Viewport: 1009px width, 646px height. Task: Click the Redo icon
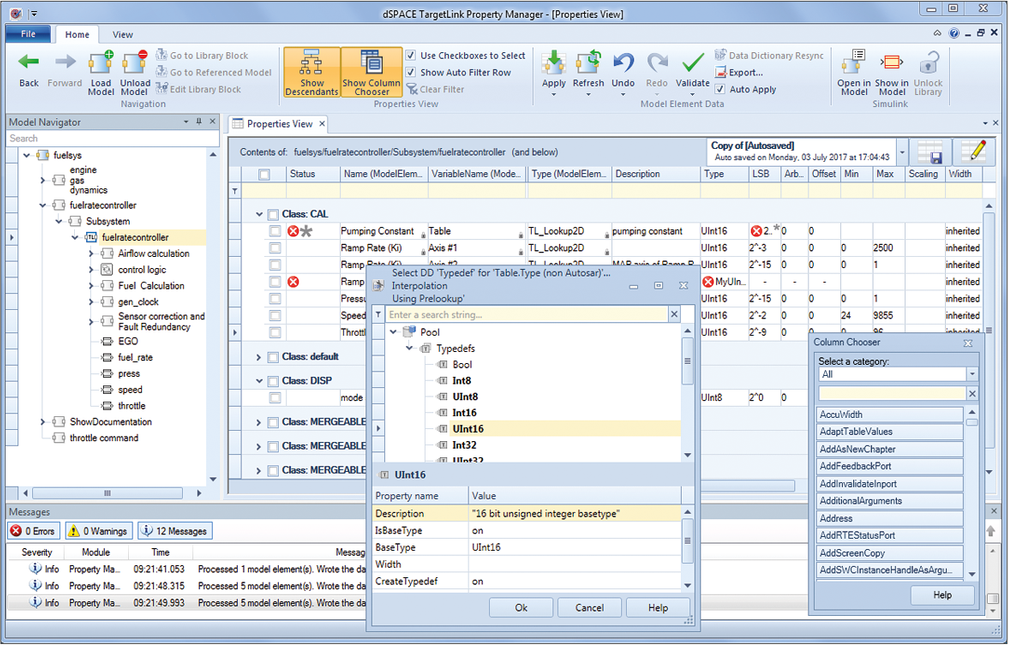[657, 63]
